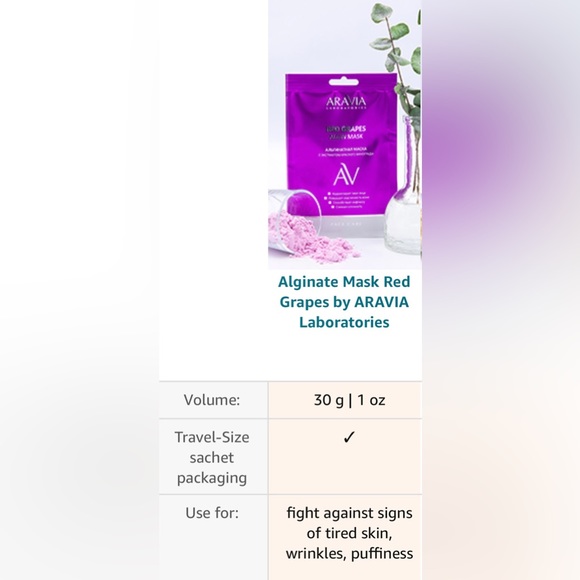The width and height of the screenshot is (580, 580).
Task: Select the Red Grapes Algin Mask package text
Action: point(345,132)
